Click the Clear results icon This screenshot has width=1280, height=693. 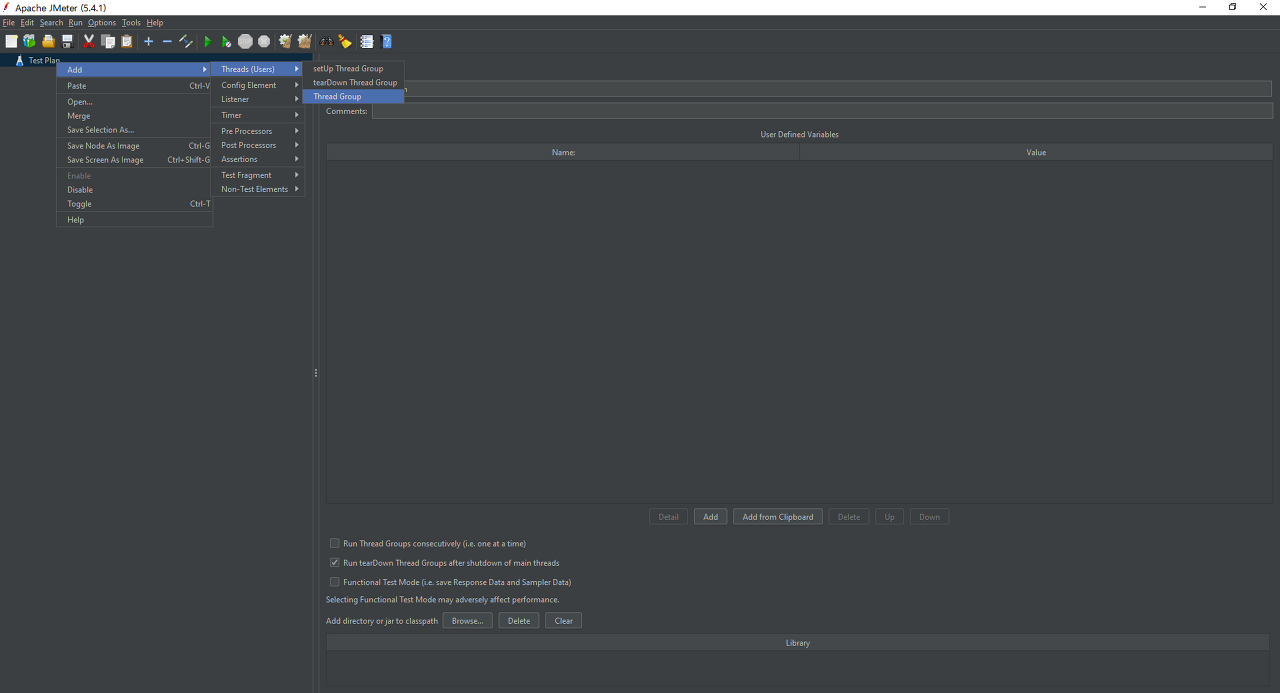pyautogui.click(x=285, y=41)
